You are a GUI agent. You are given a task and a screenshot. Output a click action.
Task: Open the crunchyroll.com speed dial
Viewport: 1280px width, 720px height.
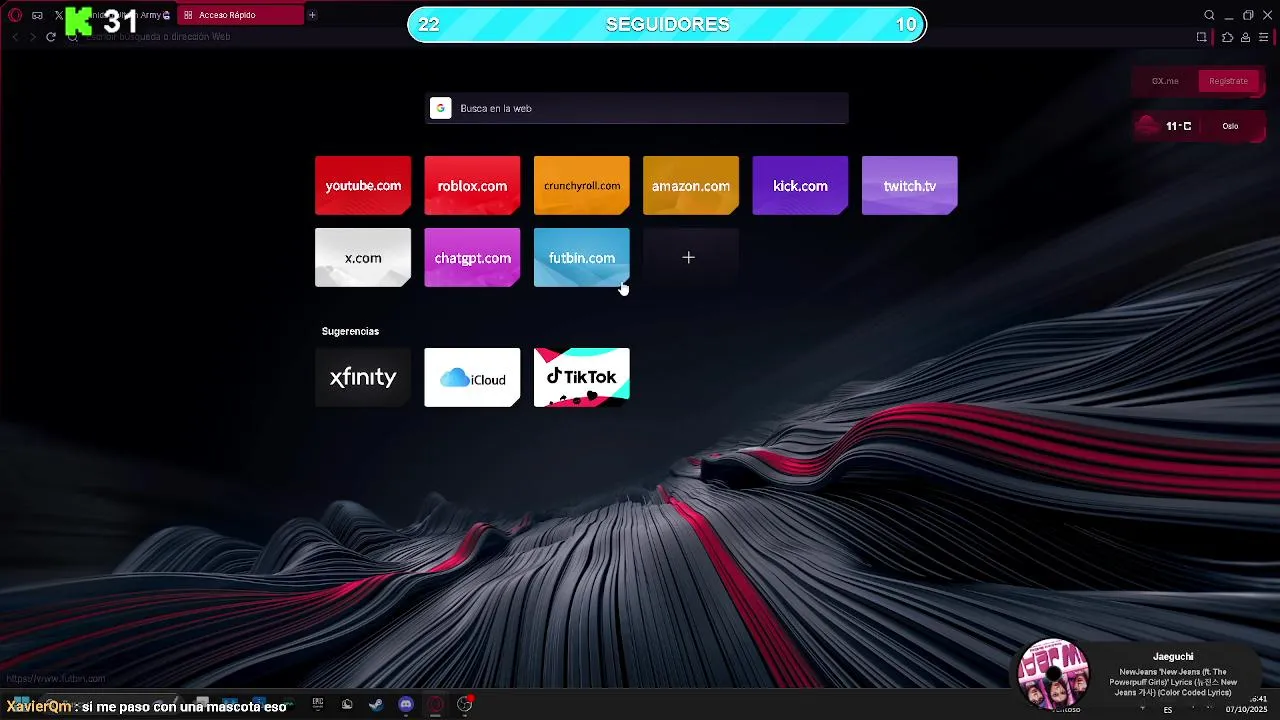[x=582, y=185]
